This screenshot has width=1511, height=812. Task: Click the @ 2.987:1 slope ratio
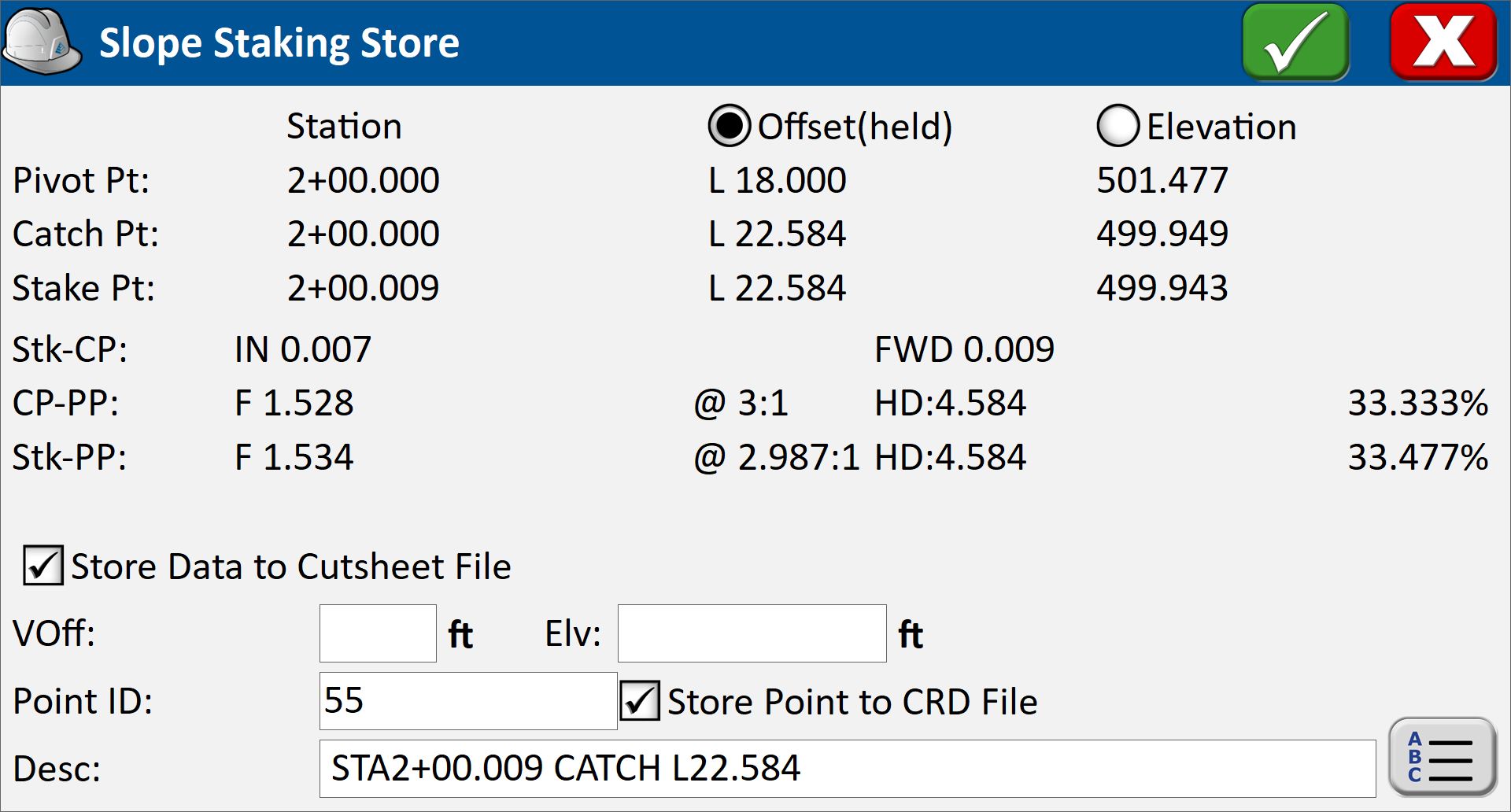[777, 457]
